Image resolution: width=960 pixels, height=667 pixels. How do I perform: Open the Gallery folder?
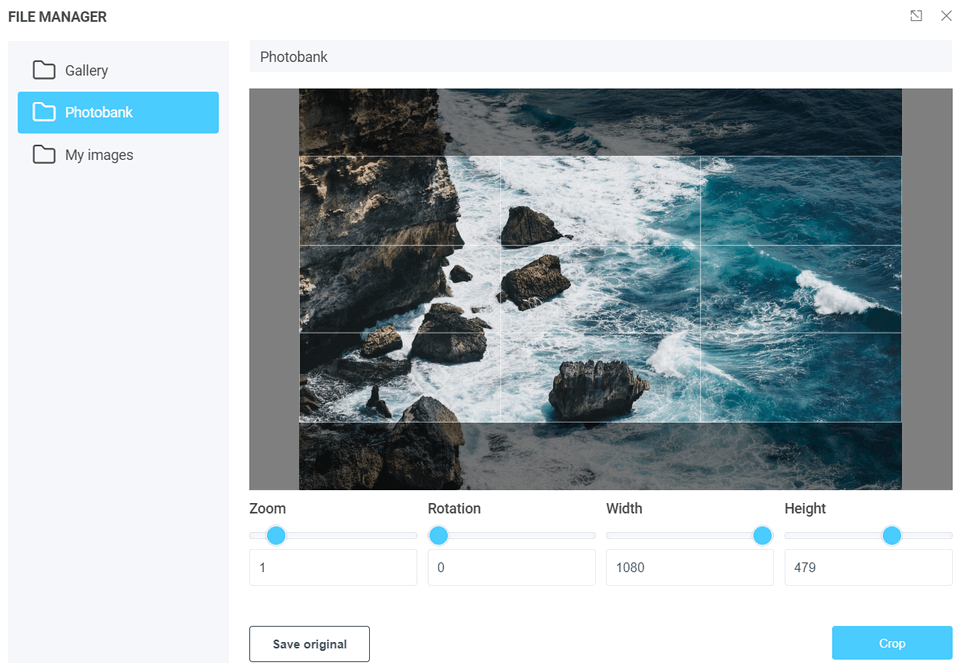coord(86,71)
